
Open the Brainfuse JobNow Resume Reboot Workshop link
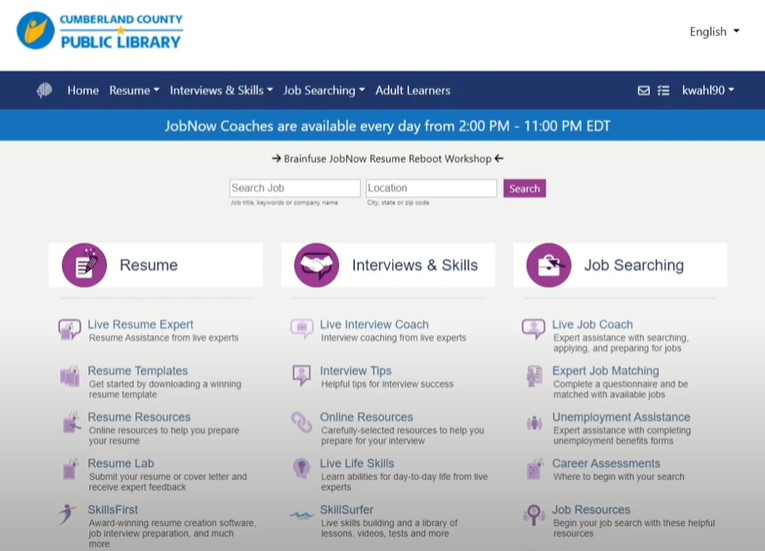coord(387,158)
